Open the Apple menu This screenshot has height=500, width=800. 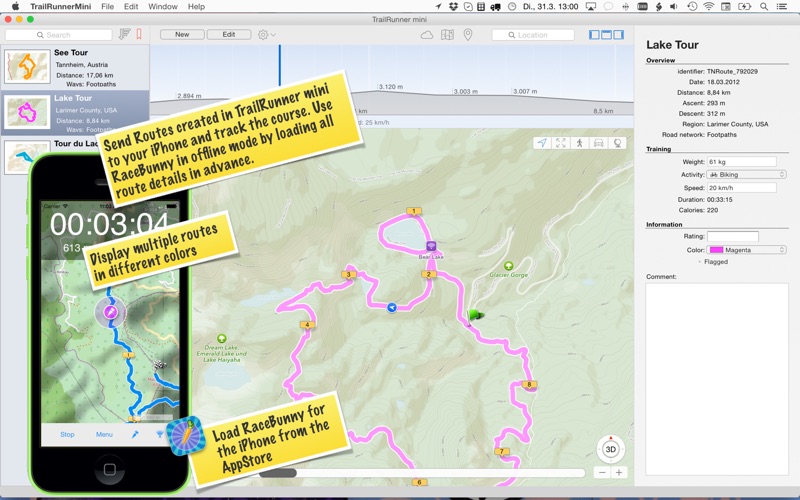pyautogui.click(x=15, y=7)
